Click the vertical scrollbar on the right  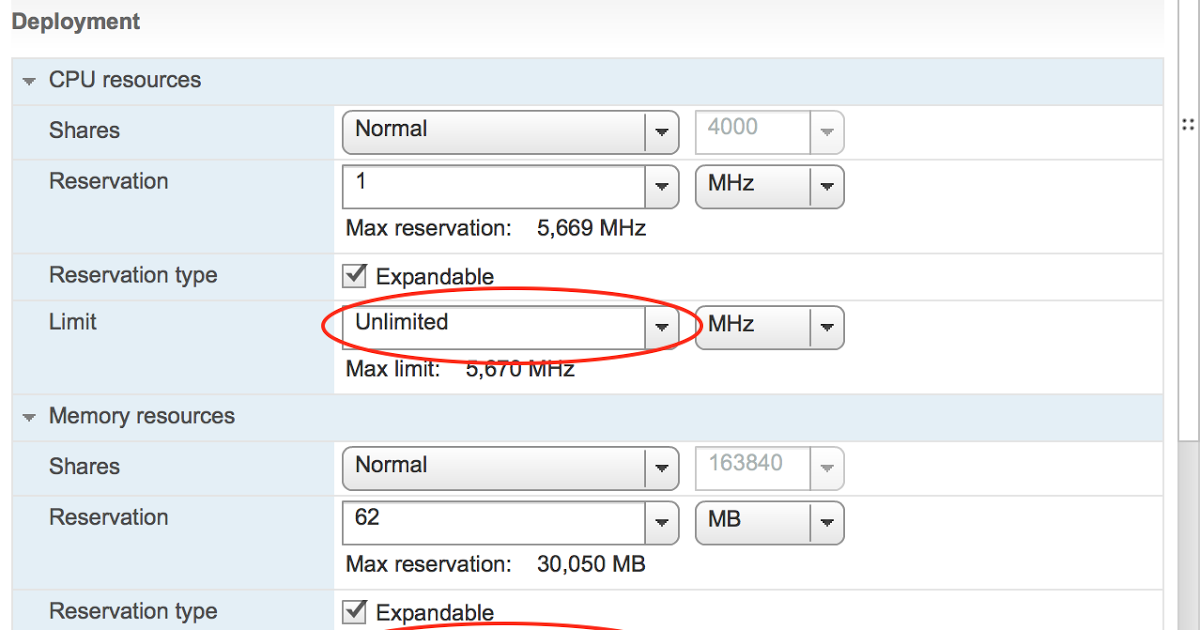click(1188, 300)
